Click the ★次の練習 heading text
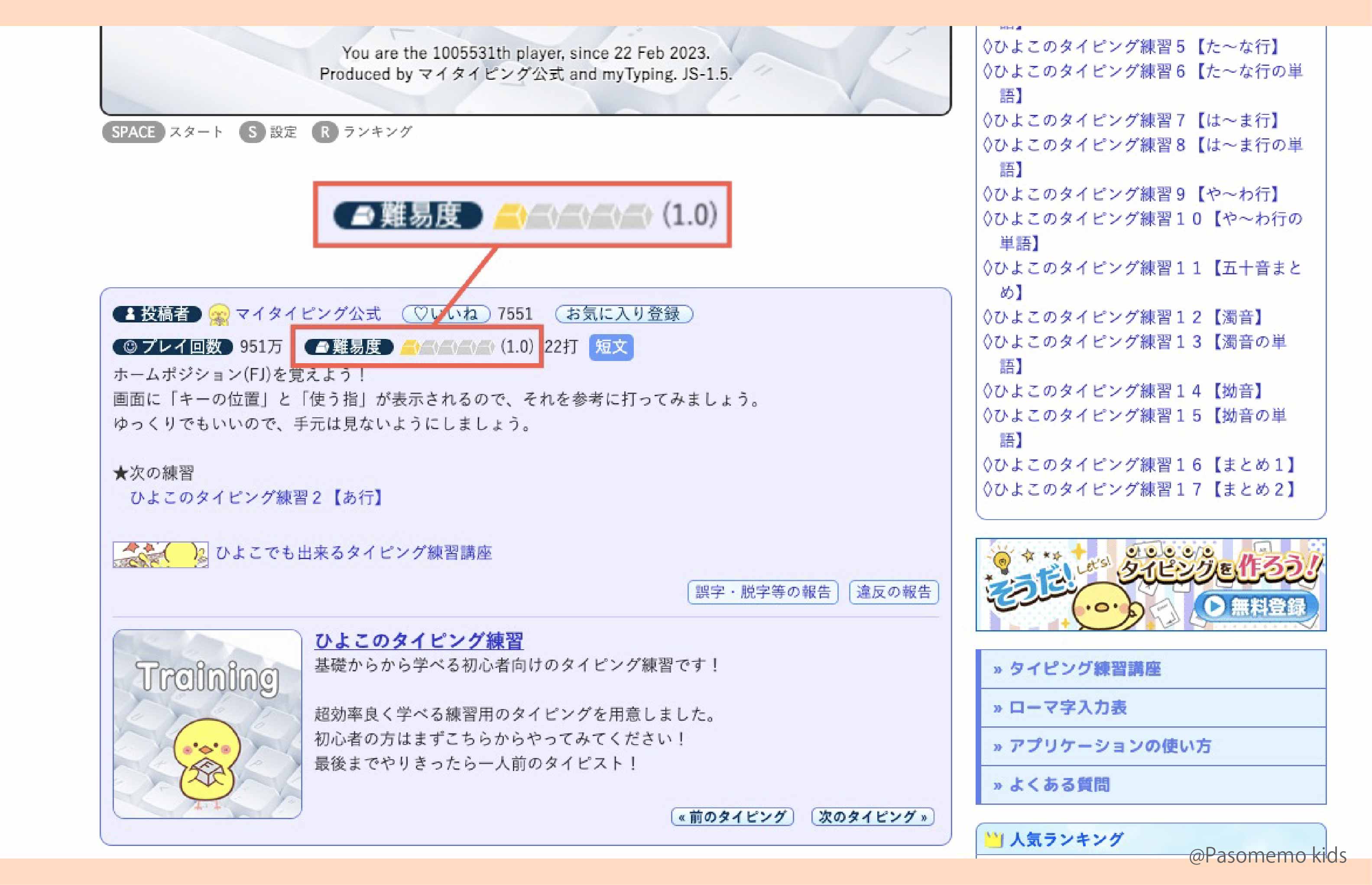 153,473
